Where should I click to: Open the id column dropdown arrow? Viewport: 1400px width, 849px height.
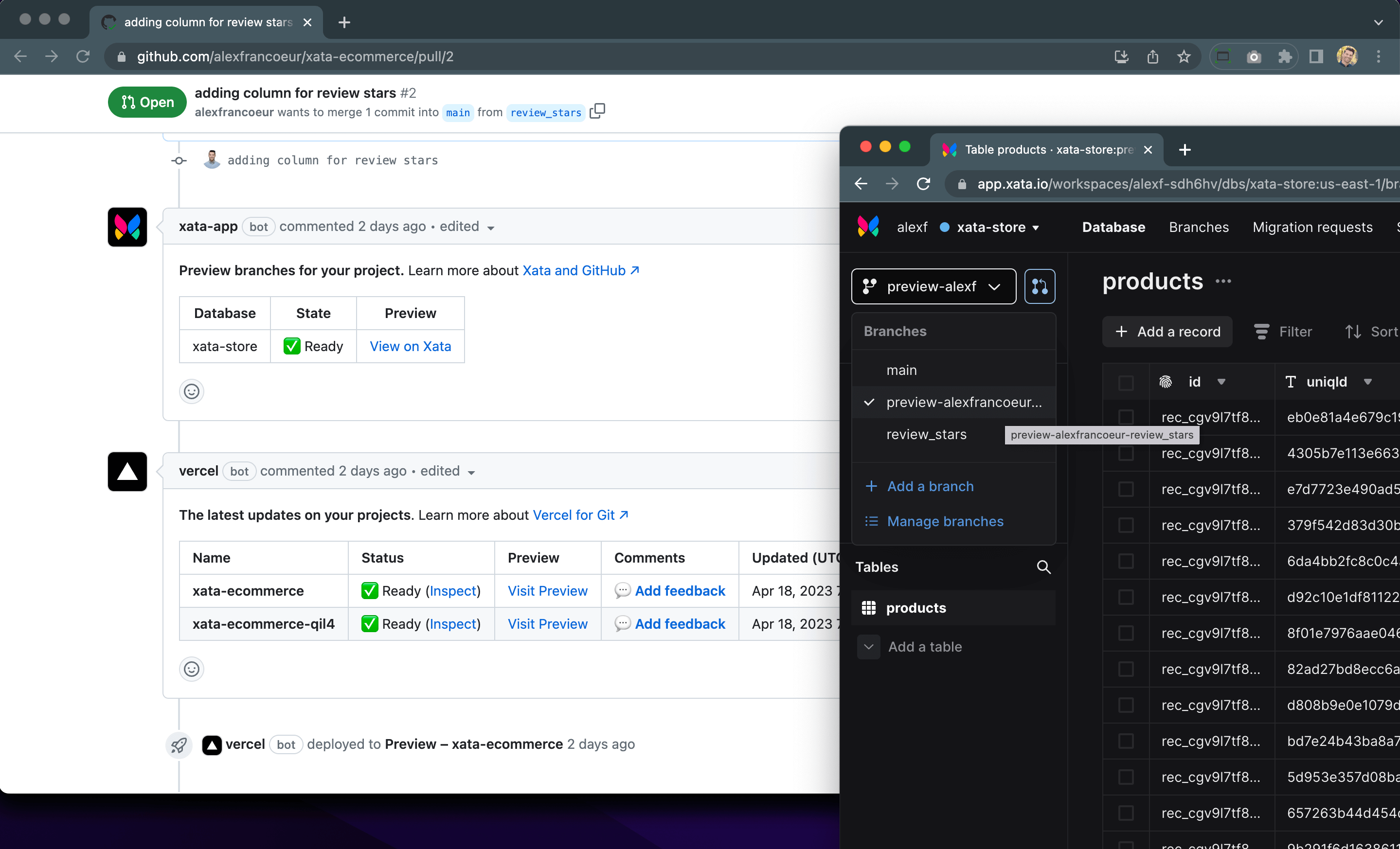point(1221,382)
